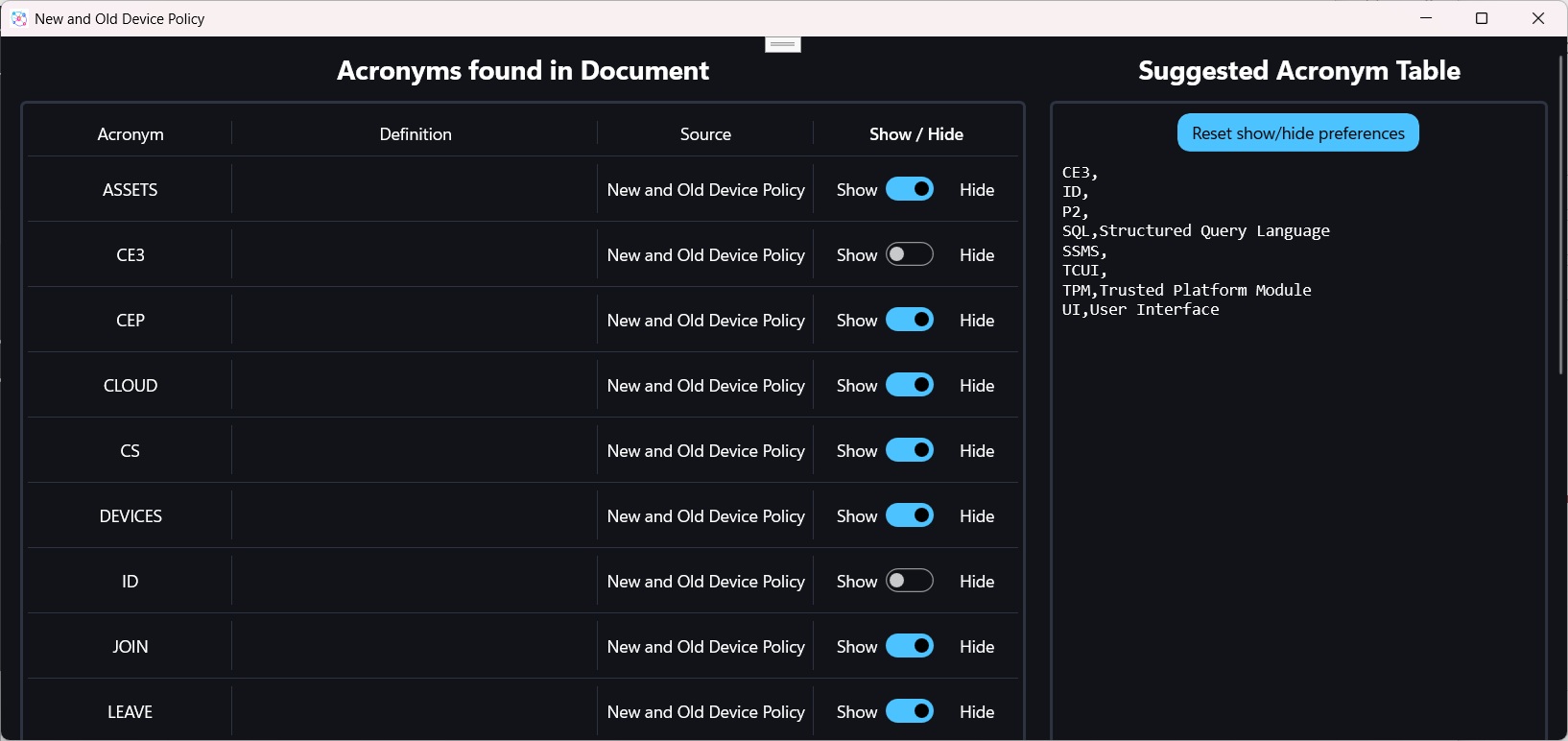Click the Show / Hide column header
This screenshot has height=741, width=1568.
coord(916,134)
